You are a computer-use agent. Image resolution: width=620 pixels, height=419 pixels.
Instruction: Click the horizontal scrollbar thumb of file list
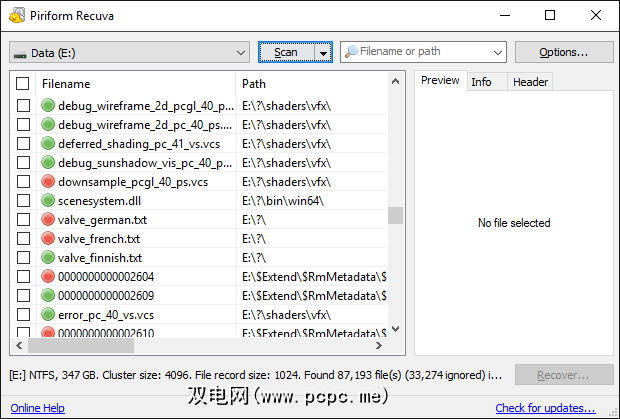pyautogui.click(x=81, y=345)
